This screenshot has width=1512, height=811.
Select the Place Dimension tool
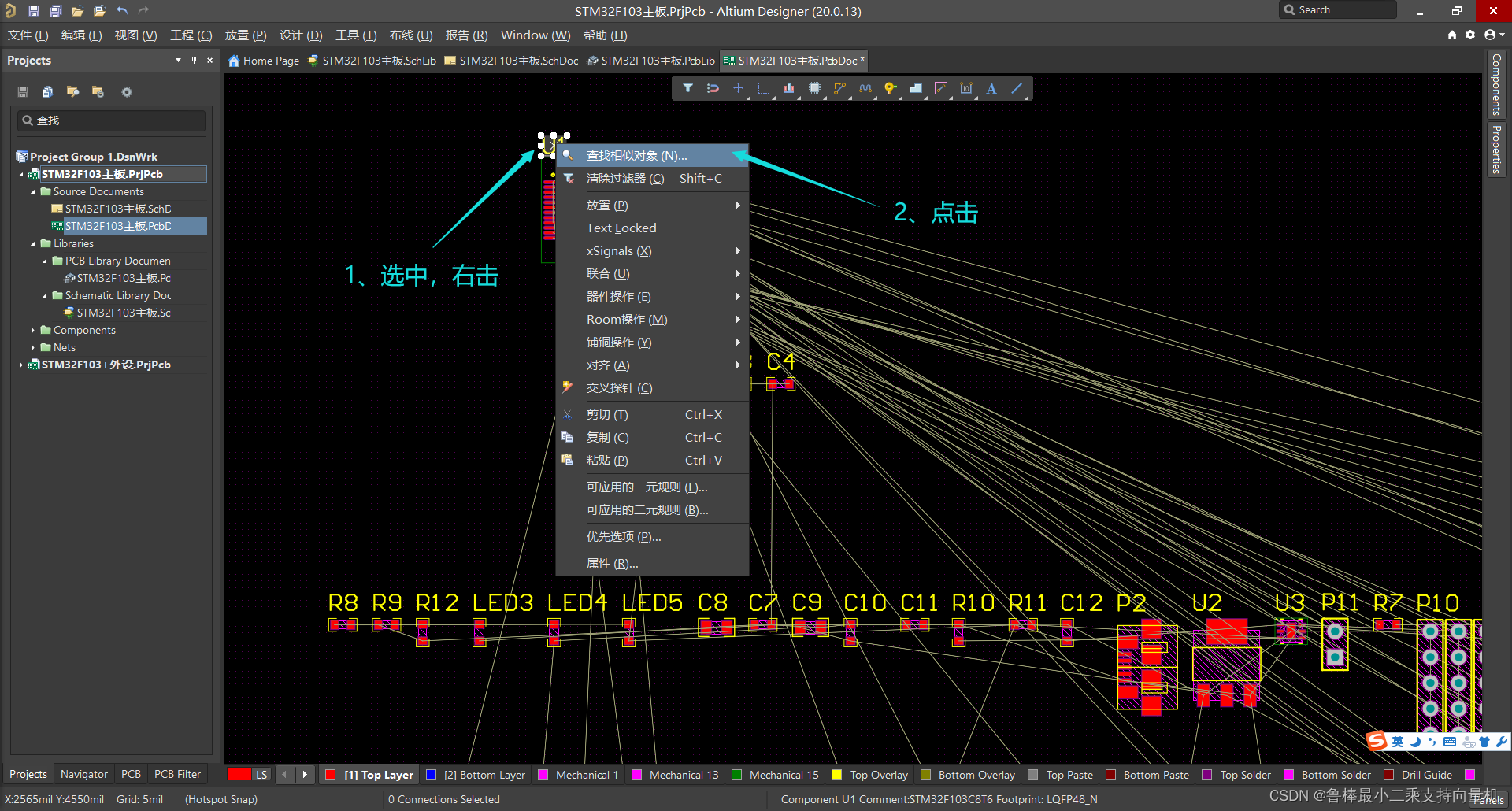tap(965, 88)
